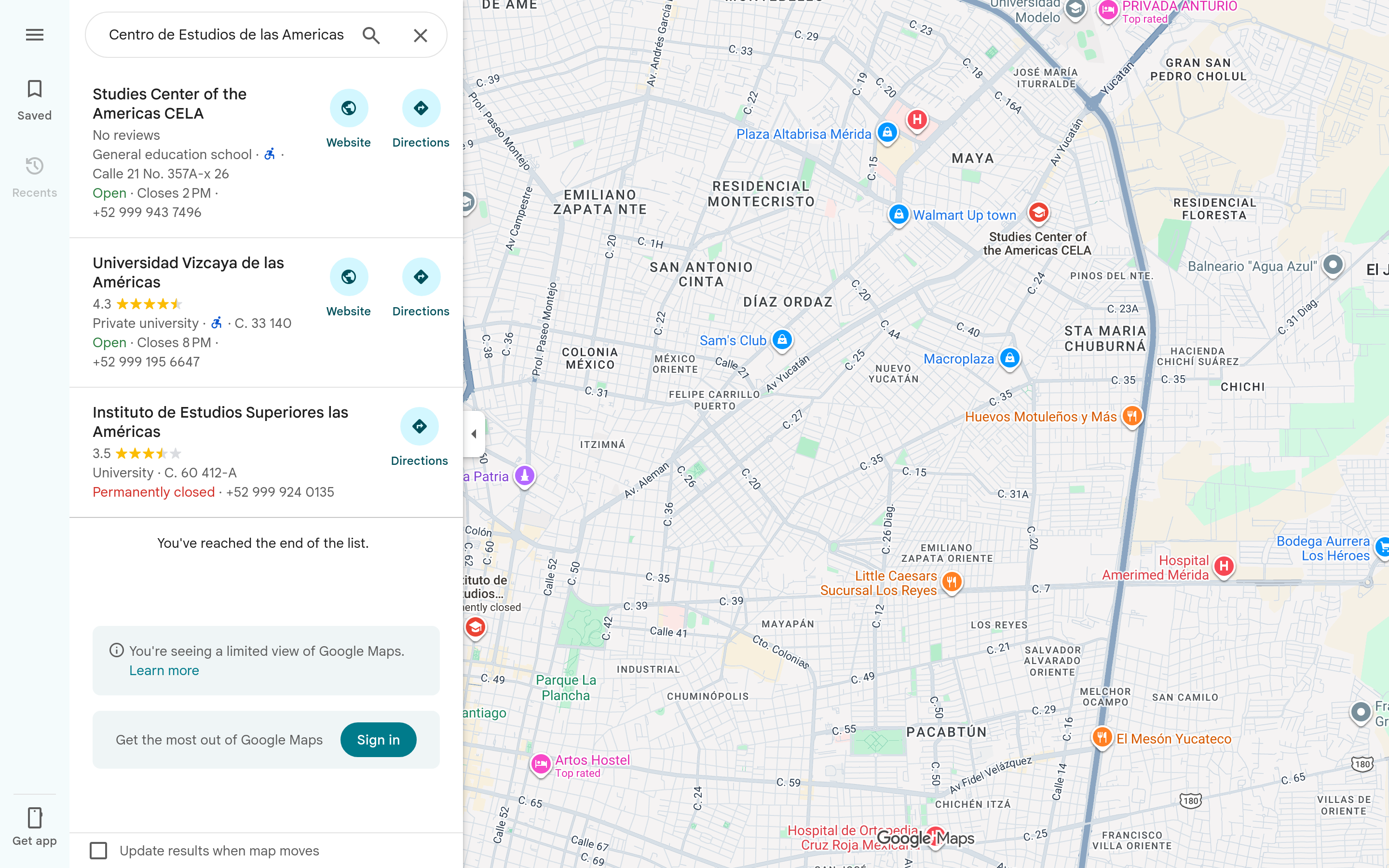Click the Sam's Club map pin

(x=782, y=340)
